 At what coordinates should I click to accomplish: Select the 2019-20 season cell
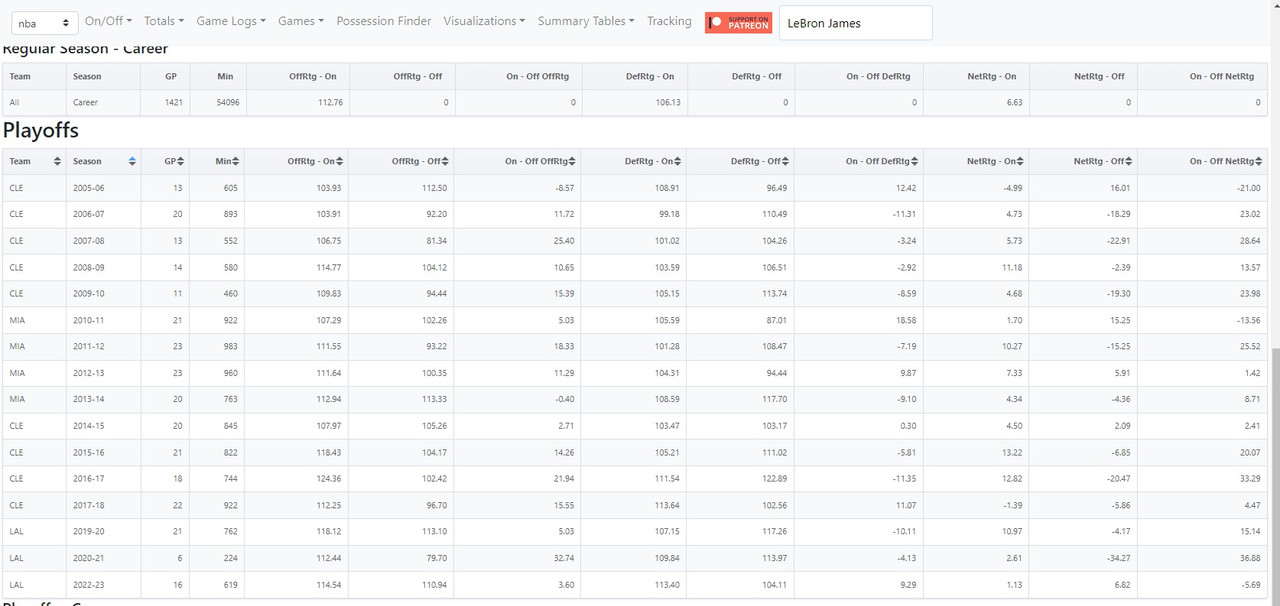click(102, 532)
